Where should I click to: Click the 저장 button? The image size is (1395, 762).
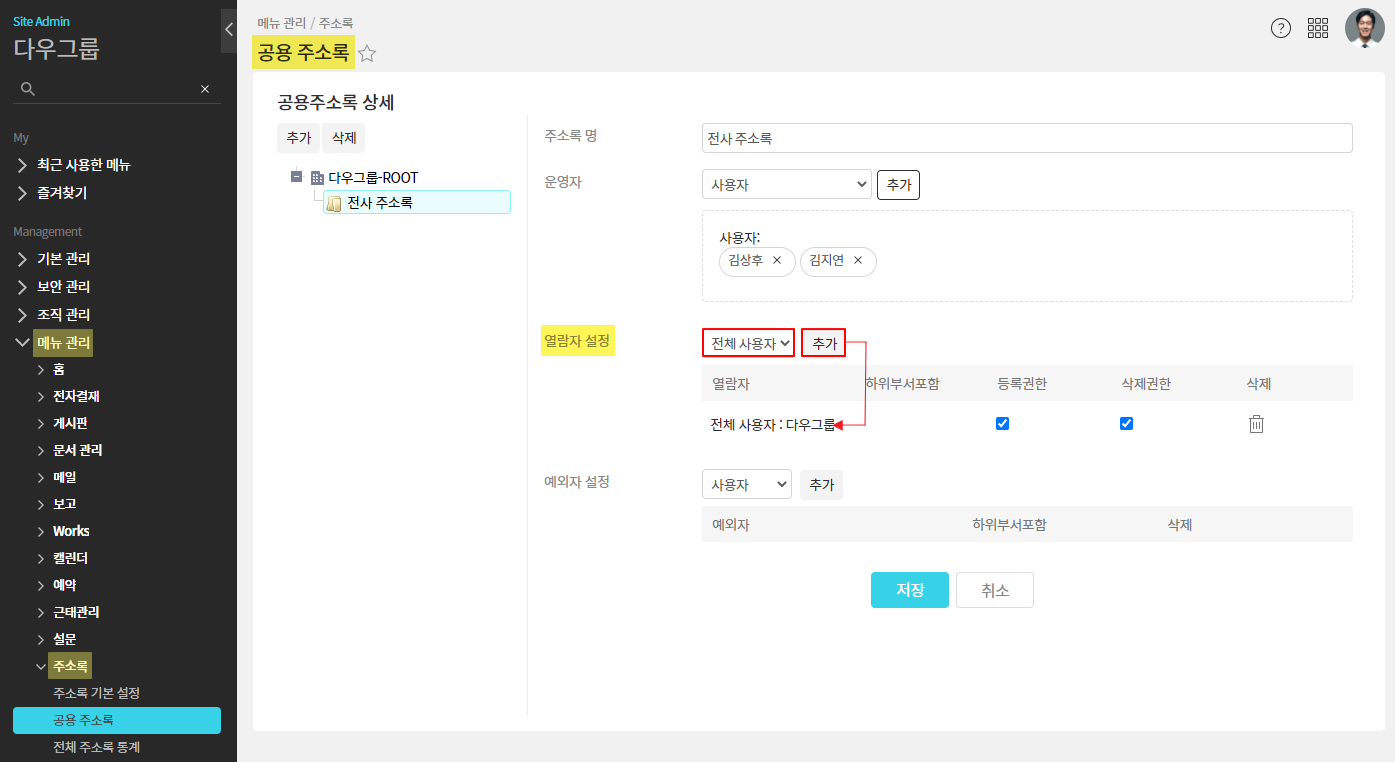(x=909, y=590)
